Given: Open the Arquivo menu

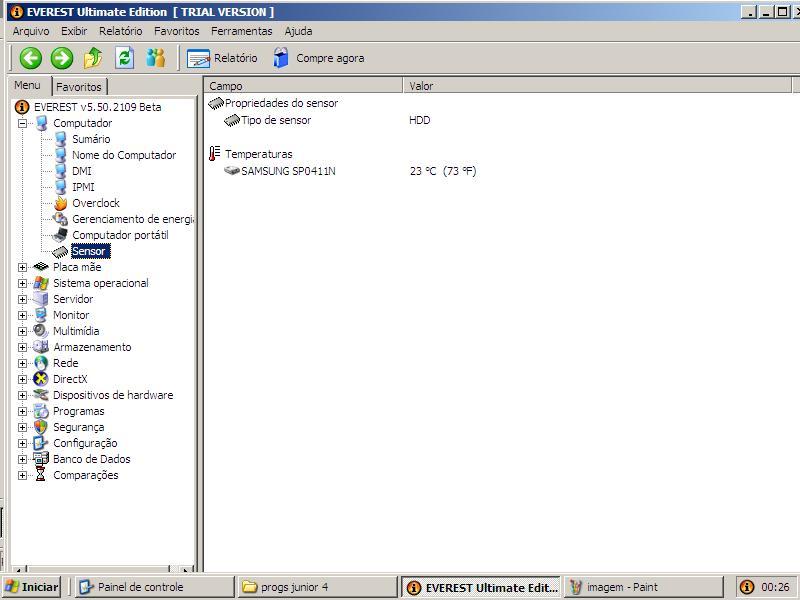Looking at the screenshot, I should 31,31.
